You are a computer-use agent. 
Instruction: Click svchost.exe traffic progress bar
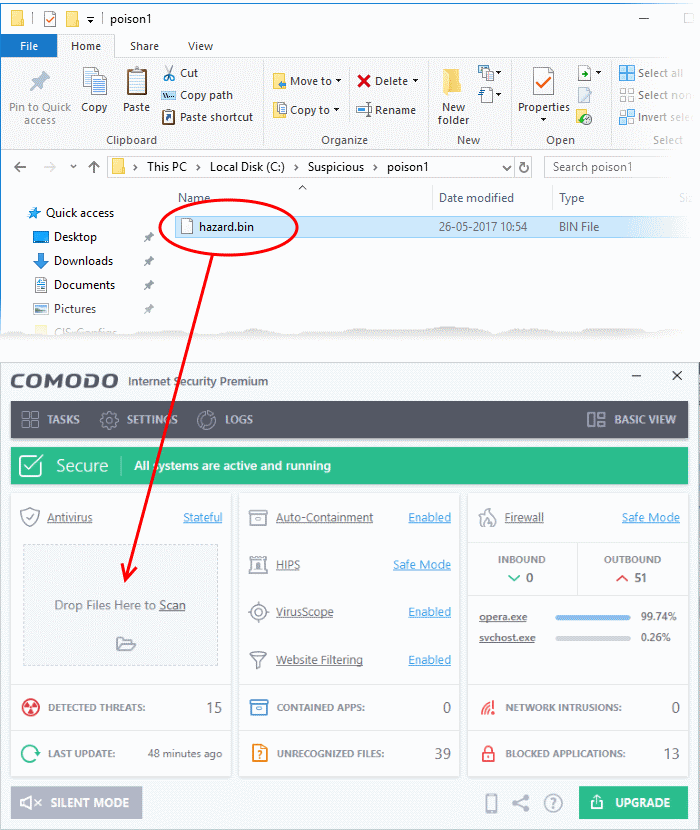point(593,638)
